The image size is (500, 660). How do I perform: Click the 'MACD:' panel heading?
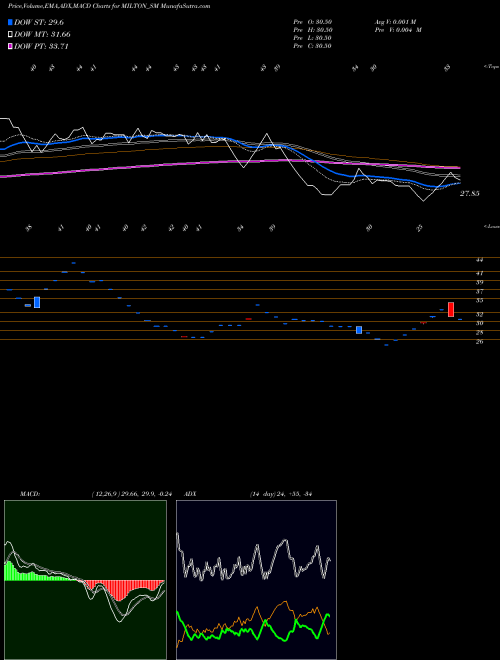click(x=30, y=494)
